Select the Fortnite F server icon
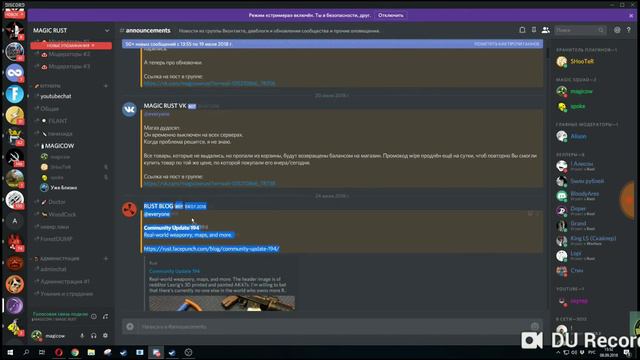 15,94
